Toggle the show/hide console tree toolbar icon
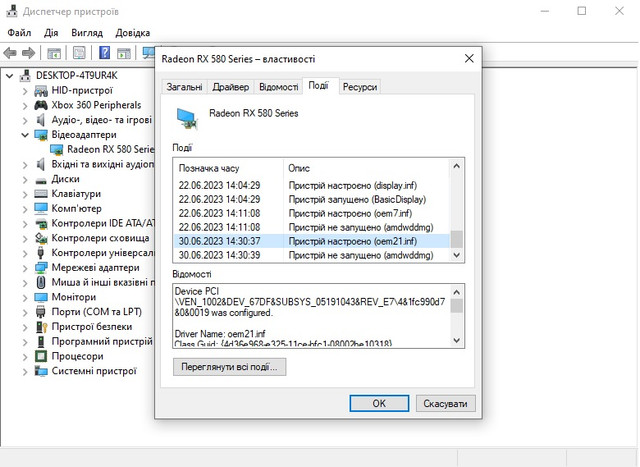 point(54,53)
